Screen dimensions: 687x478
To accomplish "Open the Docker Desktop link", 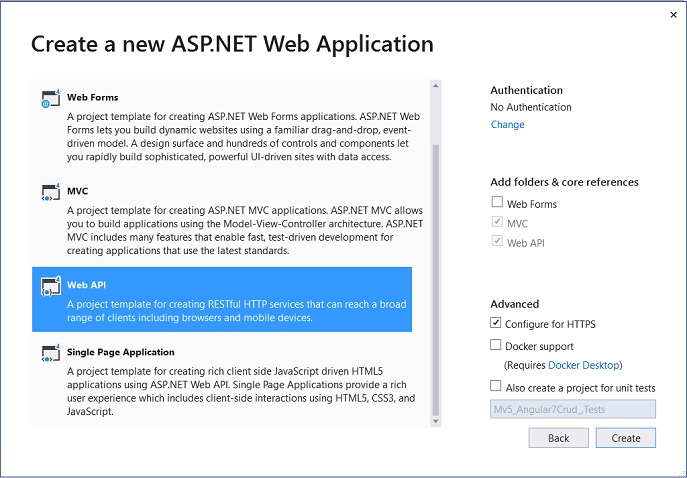I will click(x=584, y=365).
